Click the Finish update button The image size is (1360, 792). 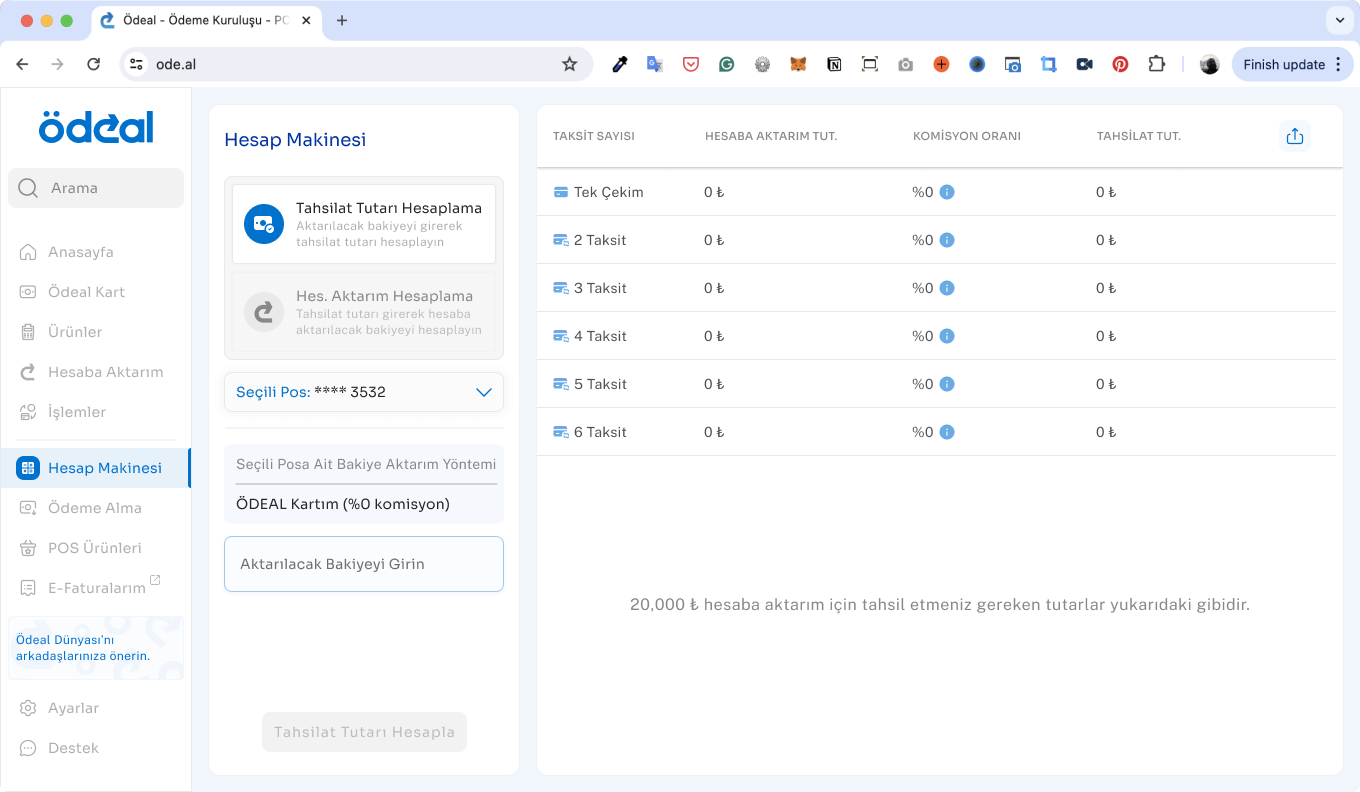pos(1293,64)
